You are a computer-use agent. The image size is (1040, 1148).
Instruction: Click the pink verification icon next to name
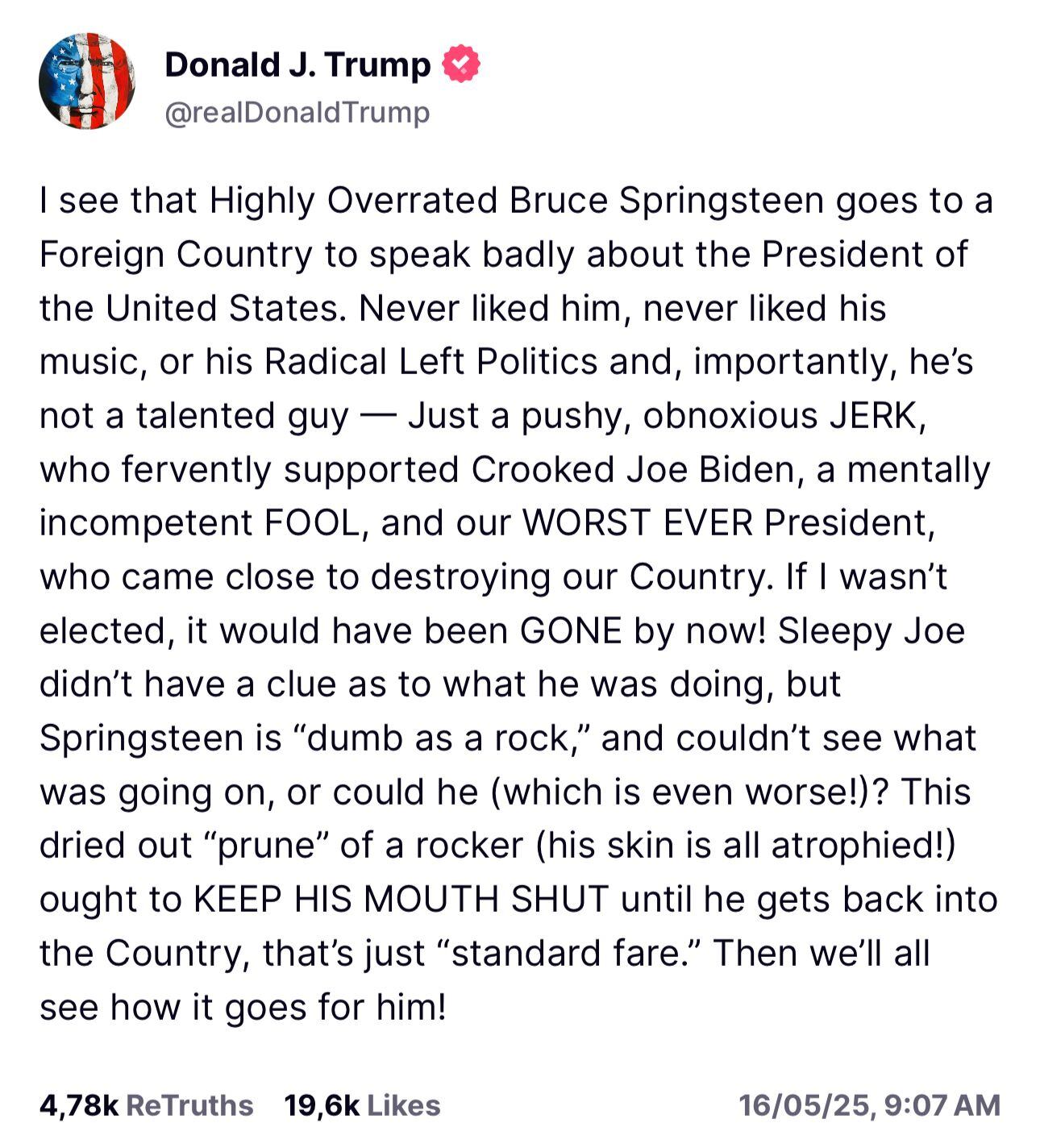coord(460,65)
